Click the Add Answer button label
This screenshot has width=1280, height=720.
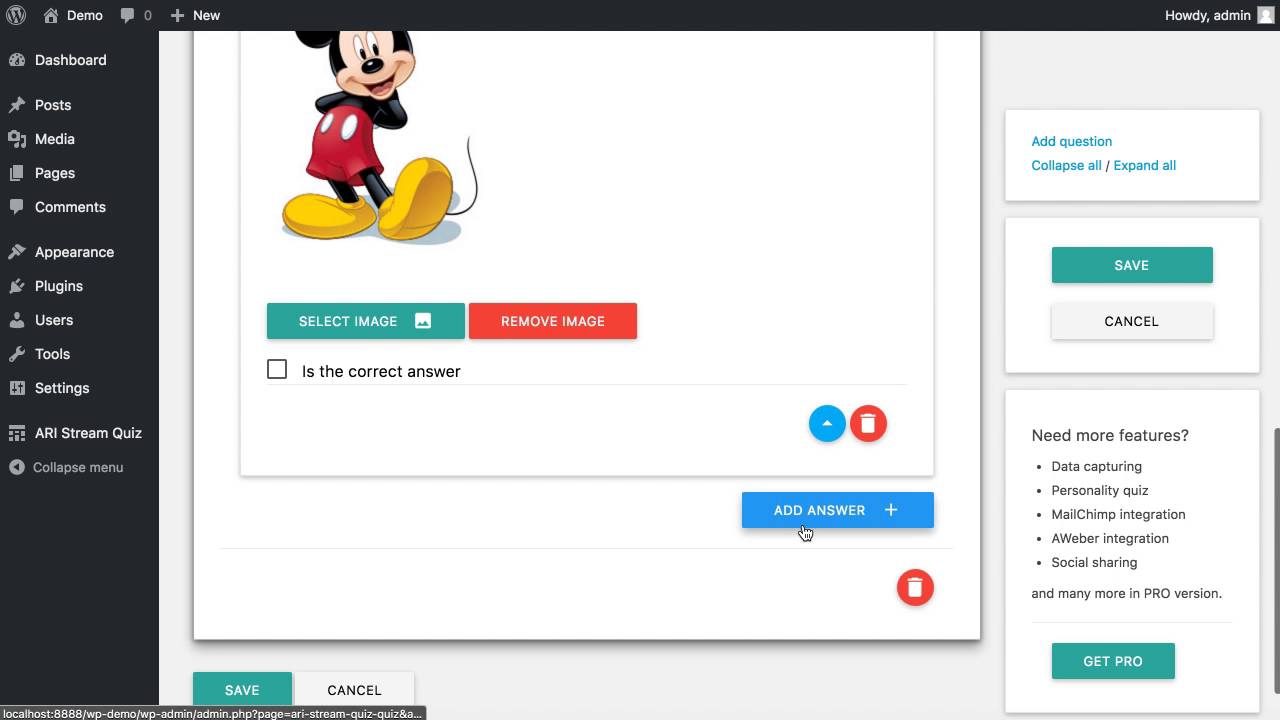tap(819, 510)
